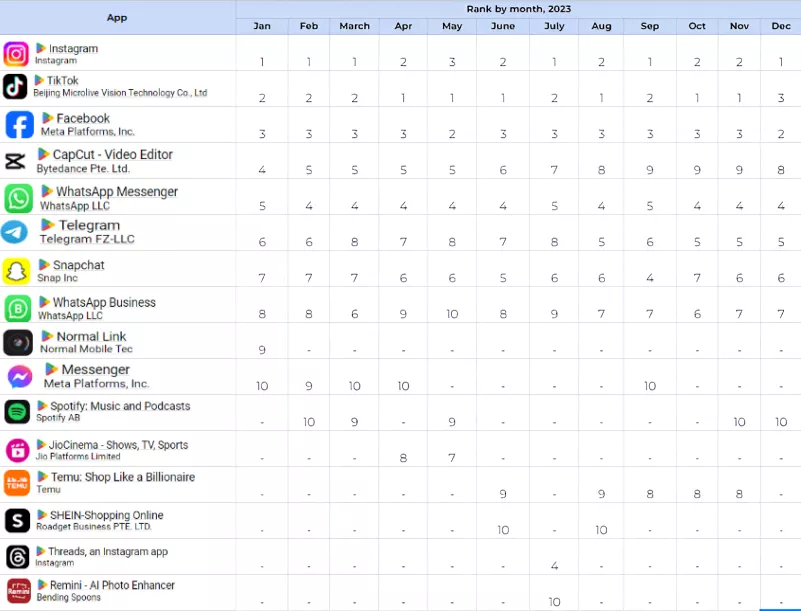Screen dimensions: 801x611
Task: Click the Threads app icon
Action: 18,557
